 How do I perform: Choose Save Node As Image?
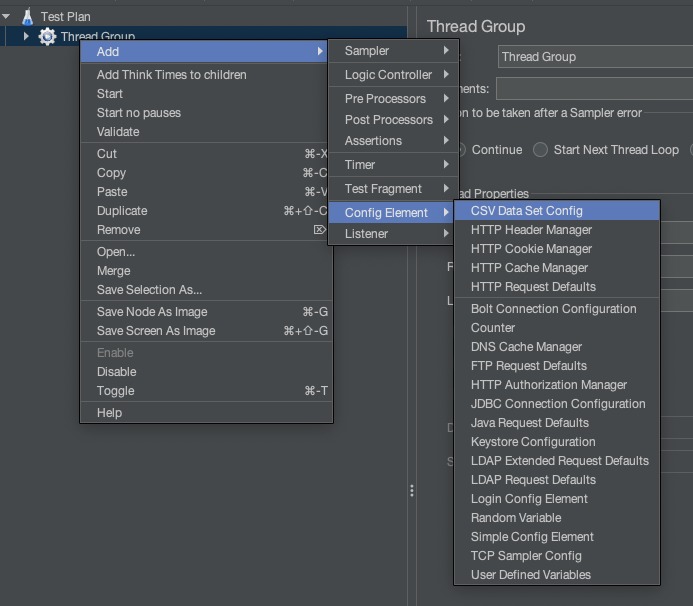(x=206, y=312)
